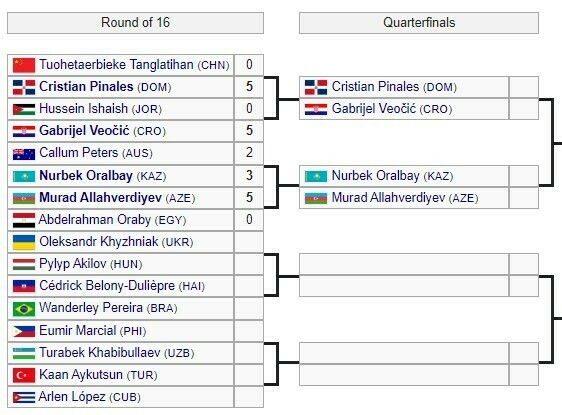Click the China flag icon
This screenshot has width=562, height=415.
point(24,65)
